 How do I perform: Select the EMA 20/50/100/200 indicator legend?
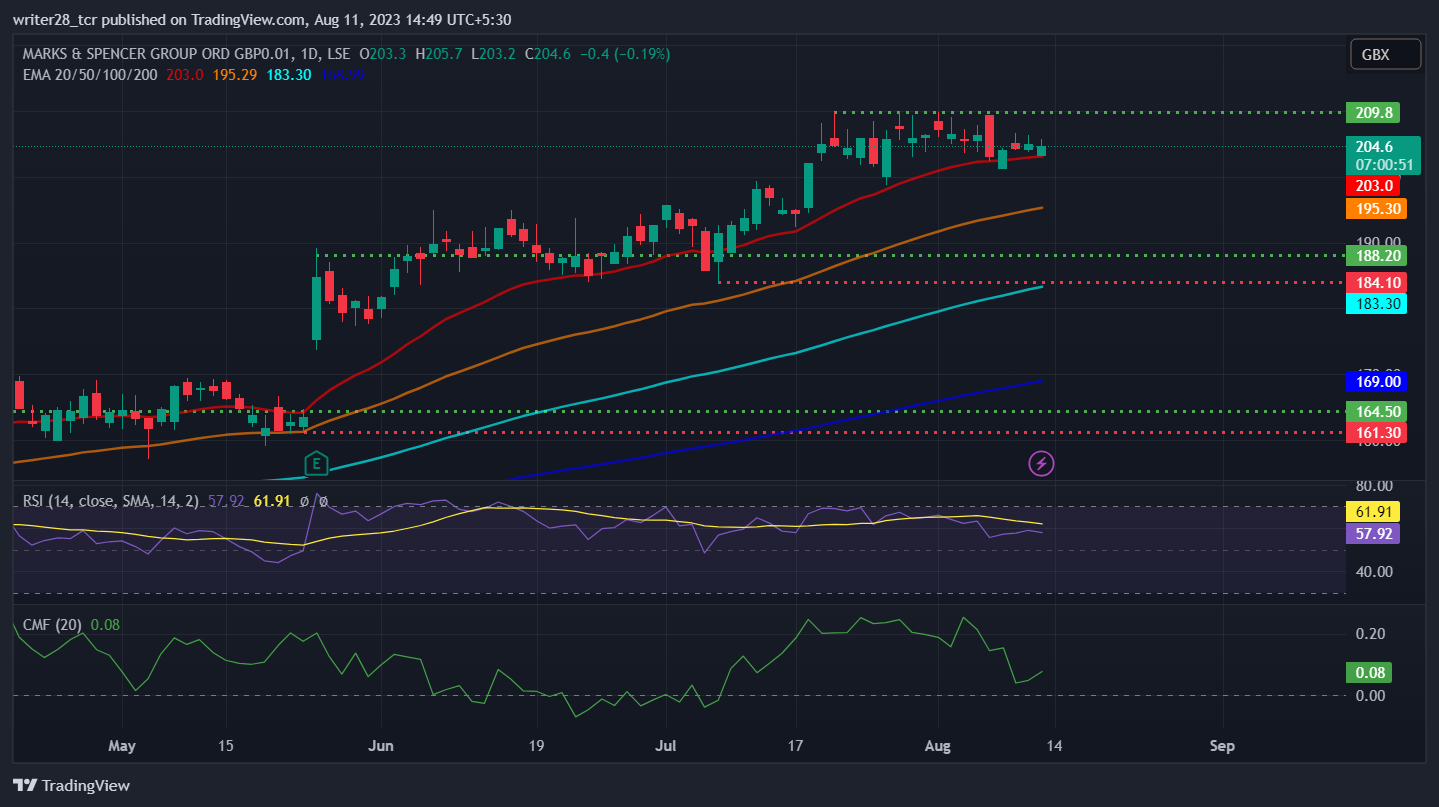(90, 74)
